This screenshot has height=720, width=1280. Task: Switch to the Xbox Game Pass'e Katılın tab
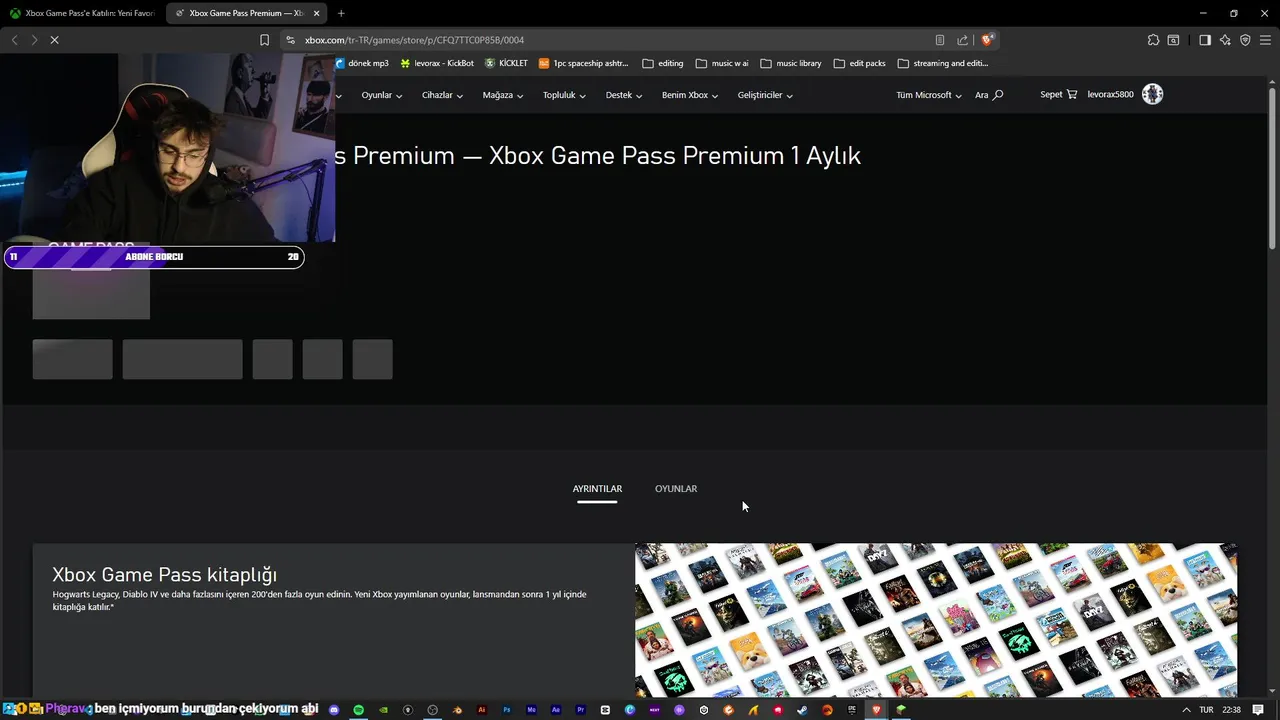82,13
